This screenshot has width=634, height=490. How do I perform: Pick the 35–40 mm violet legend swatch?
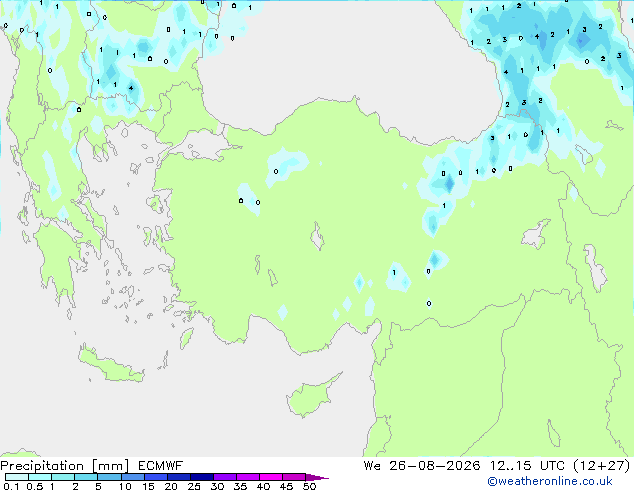[247, 477]
